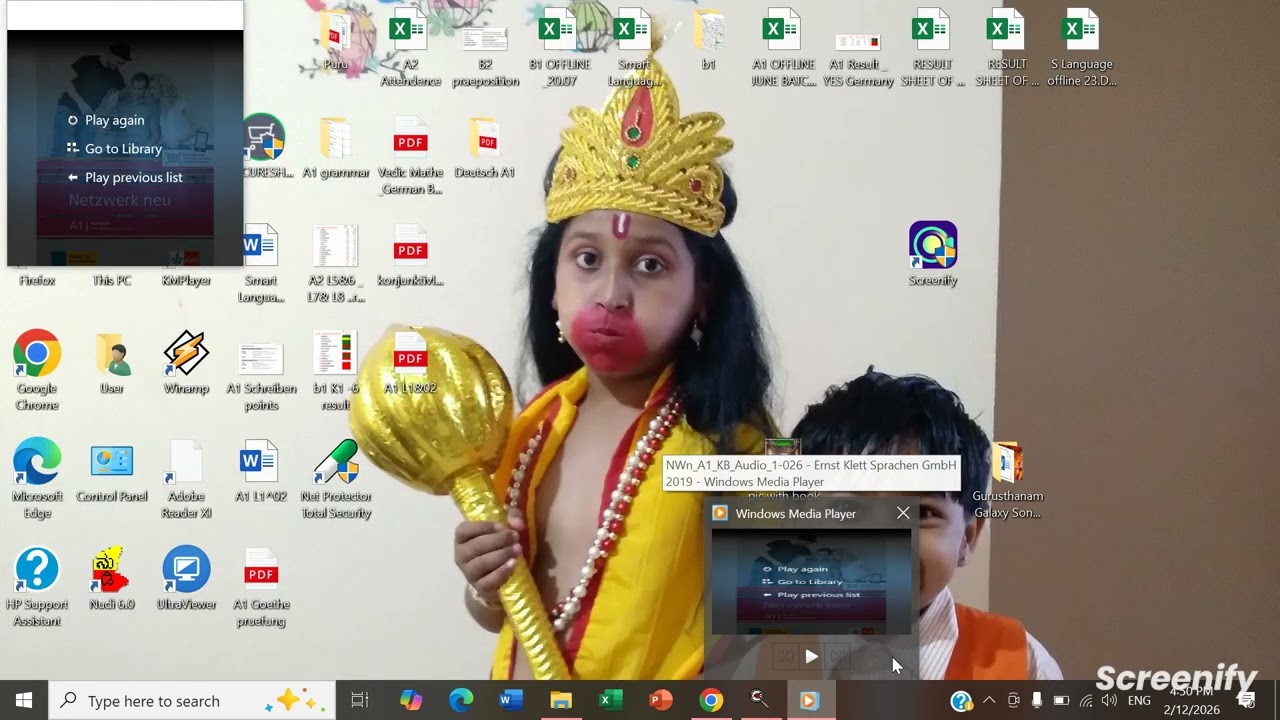Select the B1 OFFLINE_20.07 Excel file
This screenshot has height=720, width=1280.
559,47
